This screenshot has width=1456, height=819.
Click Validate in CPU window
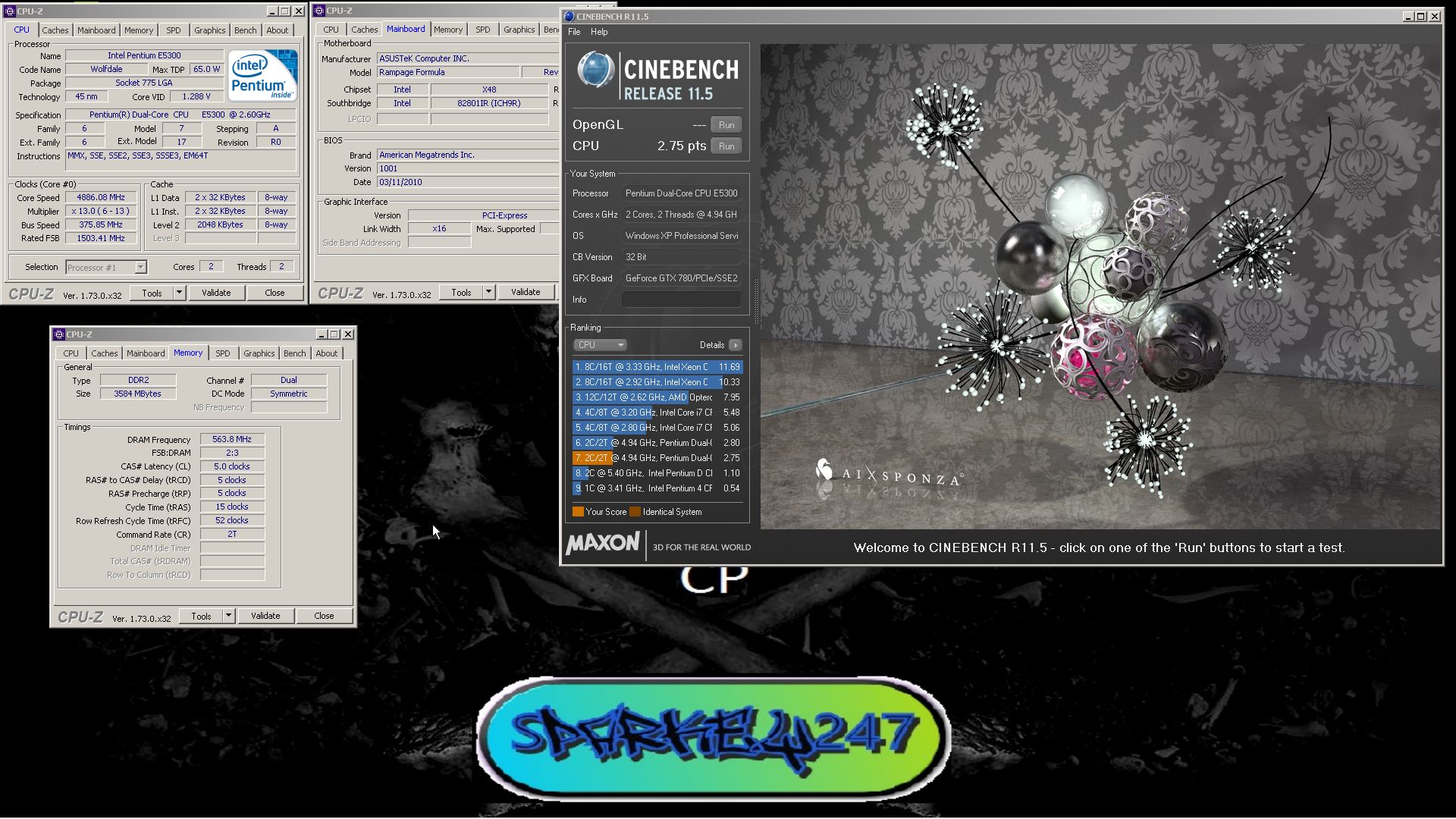click(x=216, y=293)
